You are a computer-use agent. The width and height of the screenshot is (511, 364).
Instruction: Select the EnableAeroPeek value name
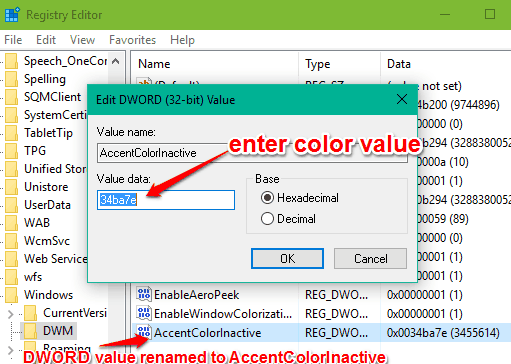click(x=197, y=295)
